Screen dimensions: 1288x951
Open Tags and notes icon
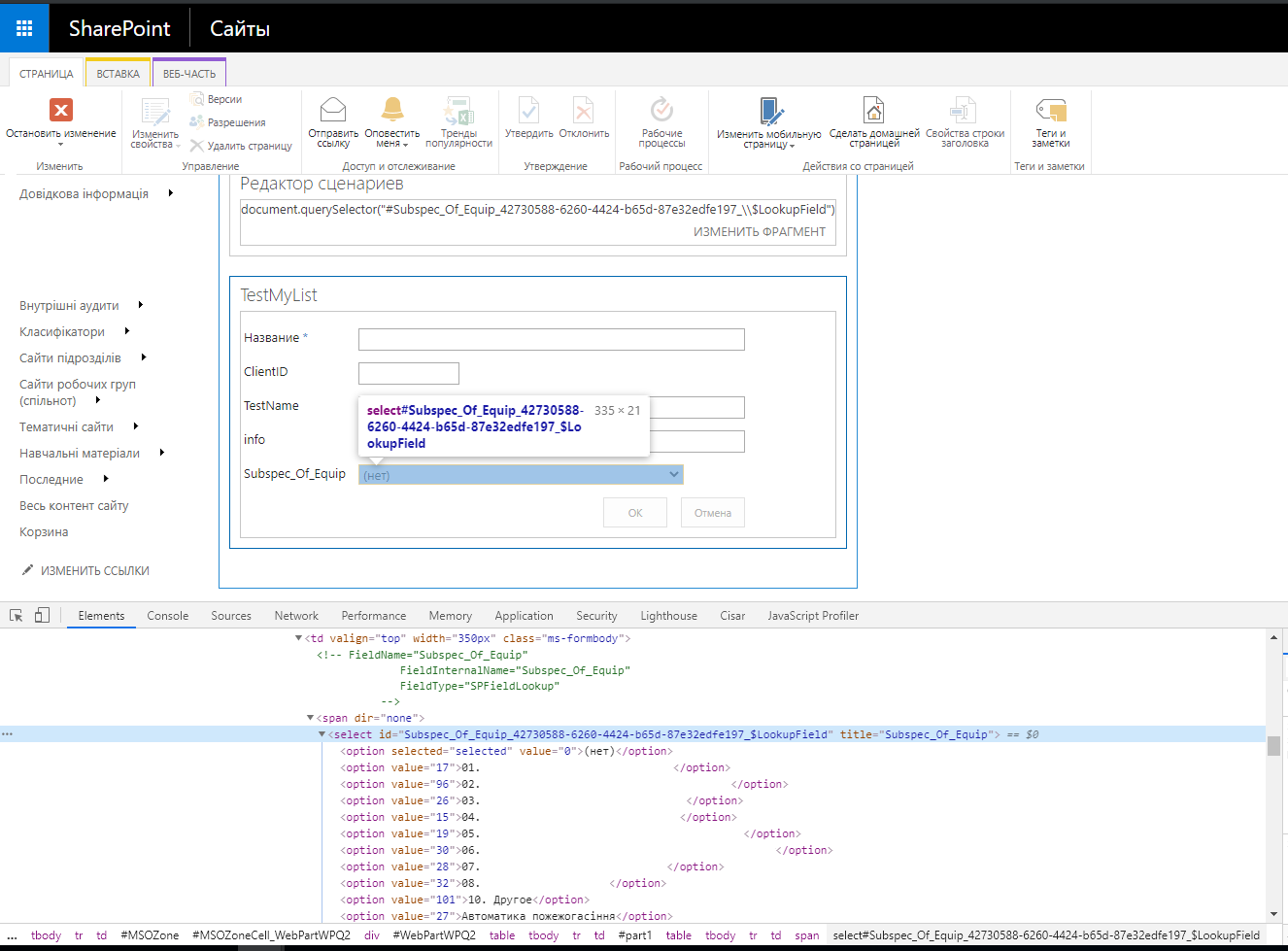1051,110
